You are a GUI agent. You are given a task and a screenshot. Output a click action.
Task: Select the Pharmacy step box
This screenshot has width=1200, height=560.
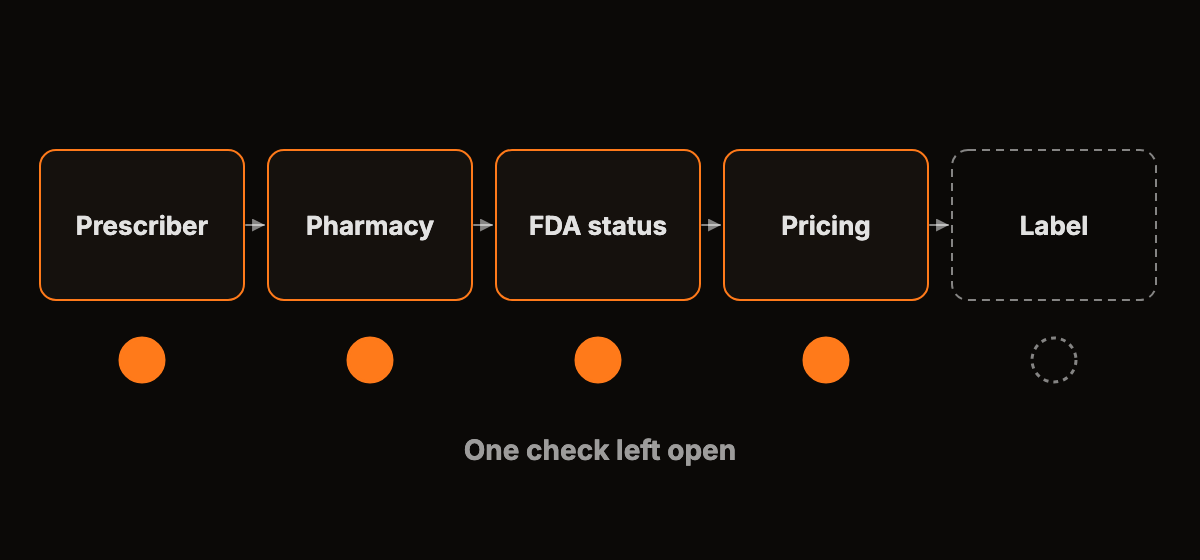pos(370,225)
